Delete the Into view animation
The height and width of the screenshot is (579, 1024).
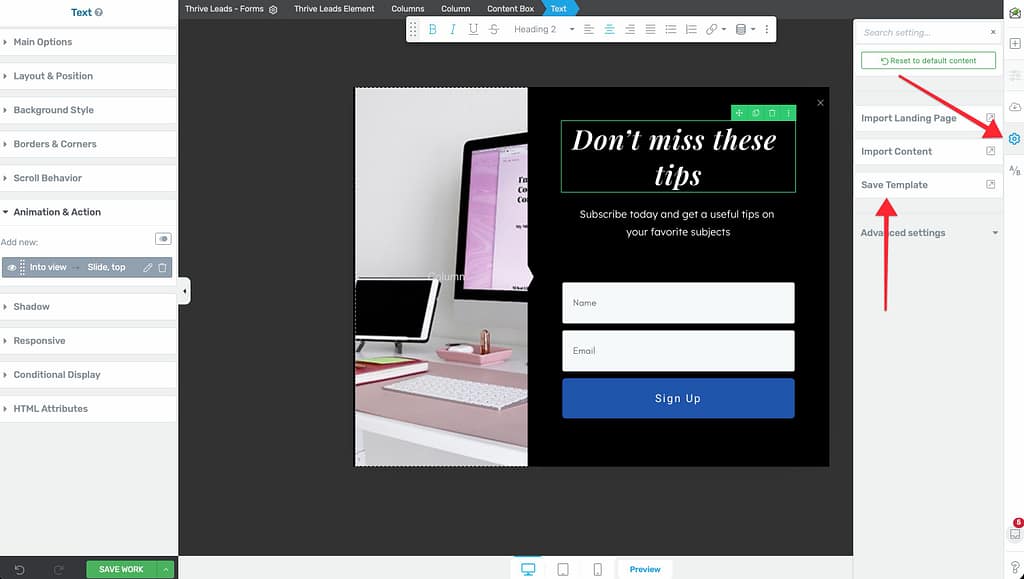162,268
